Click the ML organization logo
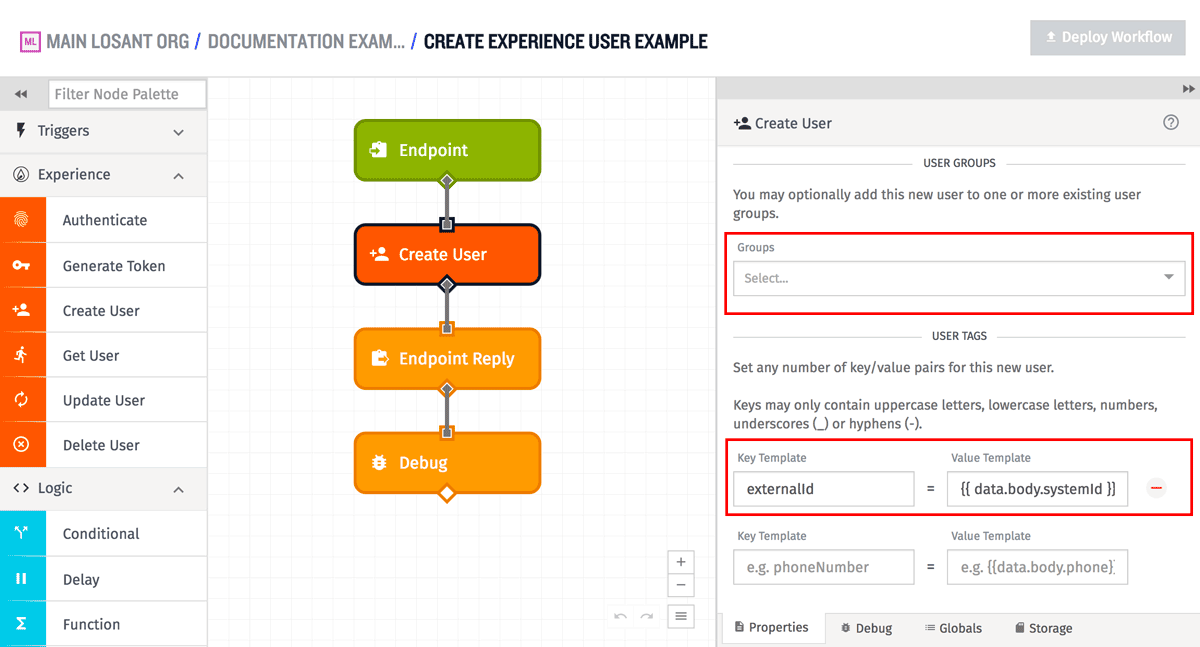The image size is (1200, 647). (30, 42)
